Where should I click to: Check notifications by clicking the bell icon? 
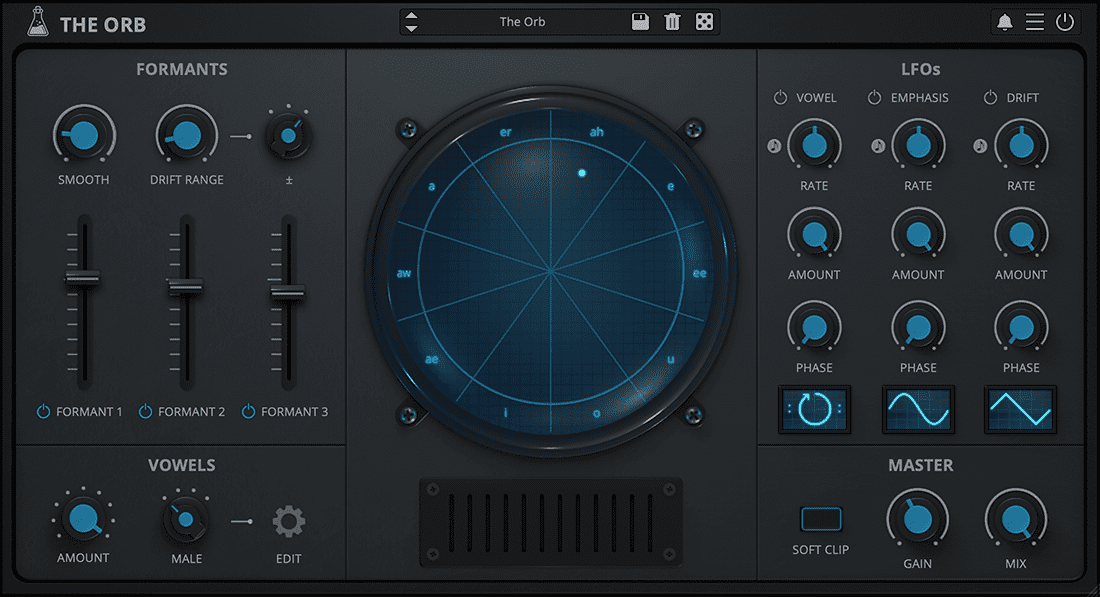[x=1005, y=21]
